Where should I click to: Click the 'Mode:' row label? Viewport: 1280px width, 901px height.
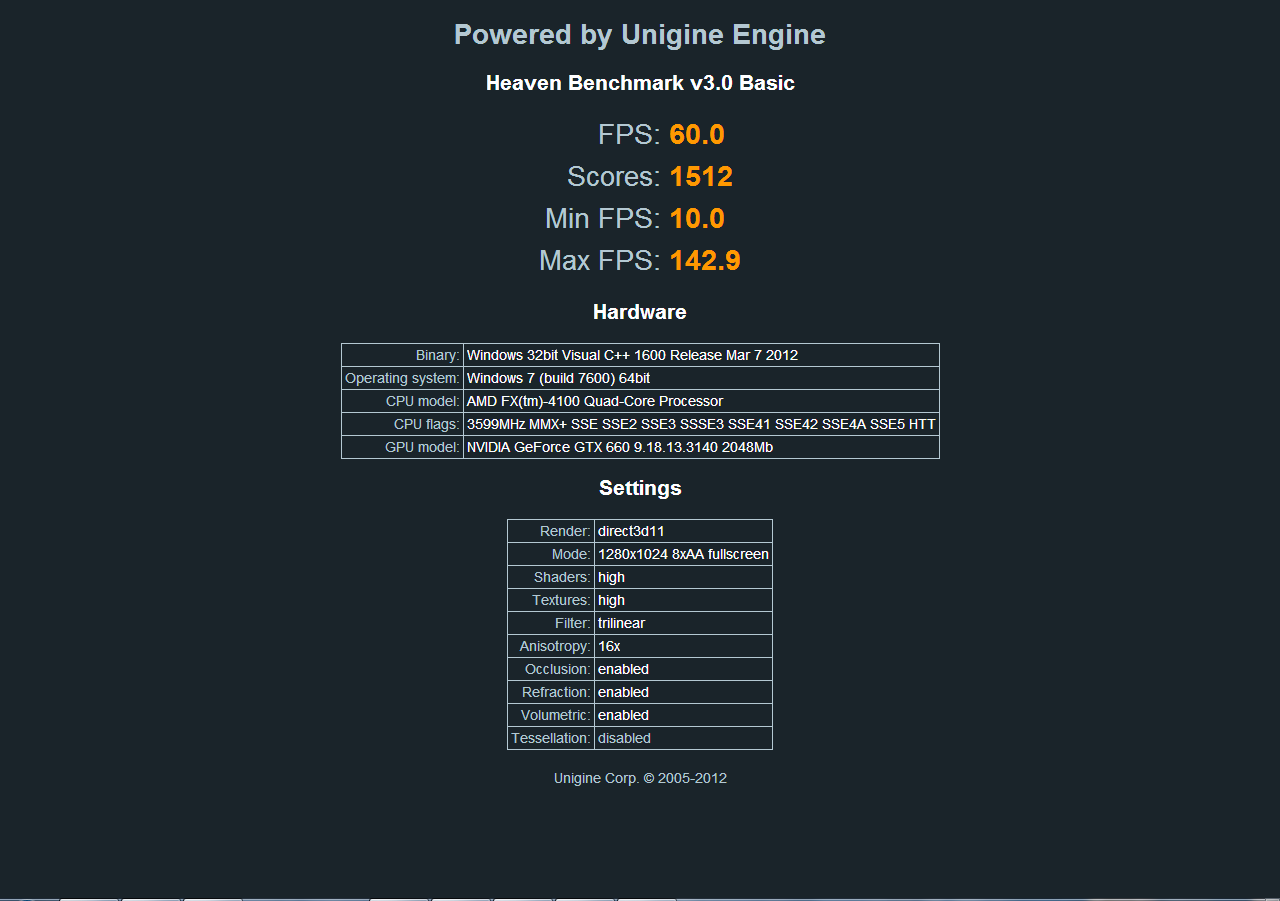click(572, 554)
